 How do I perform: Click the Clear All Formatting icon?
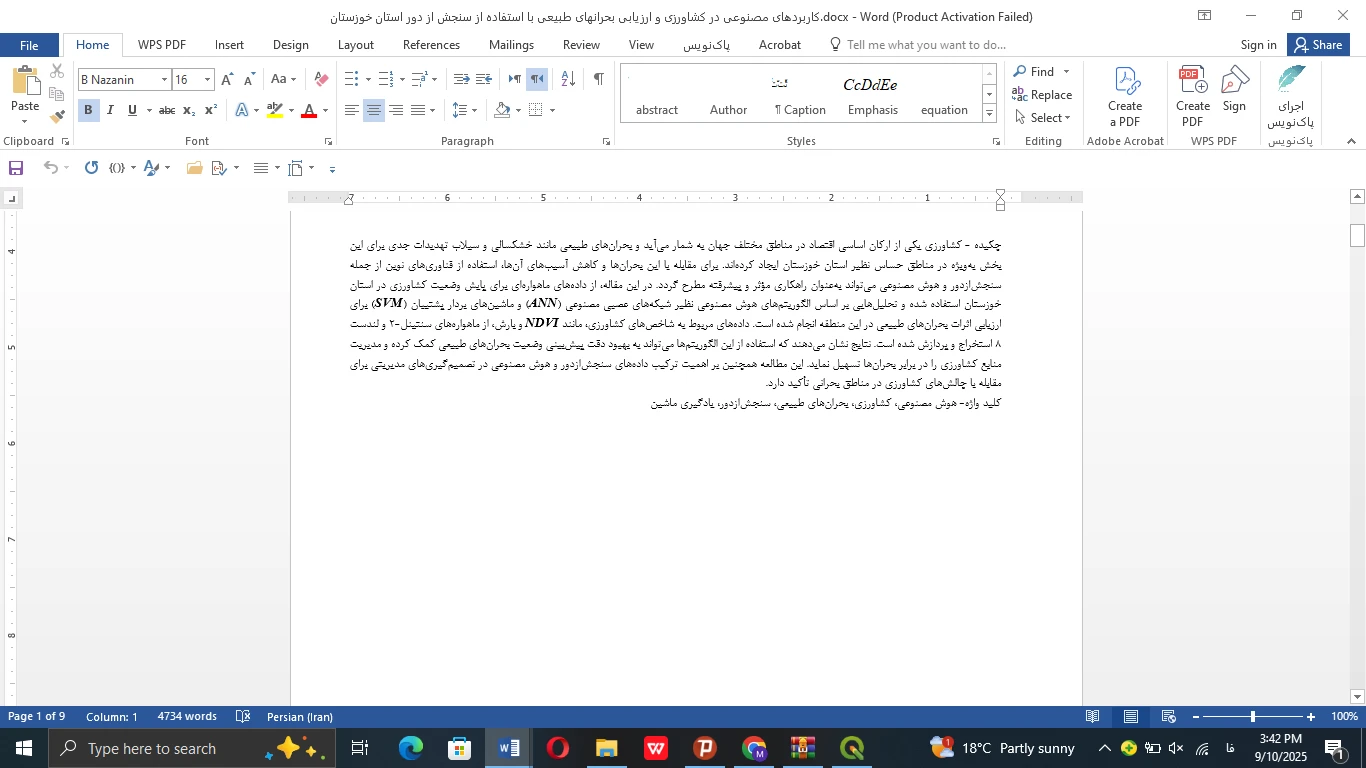click(321, 80)
